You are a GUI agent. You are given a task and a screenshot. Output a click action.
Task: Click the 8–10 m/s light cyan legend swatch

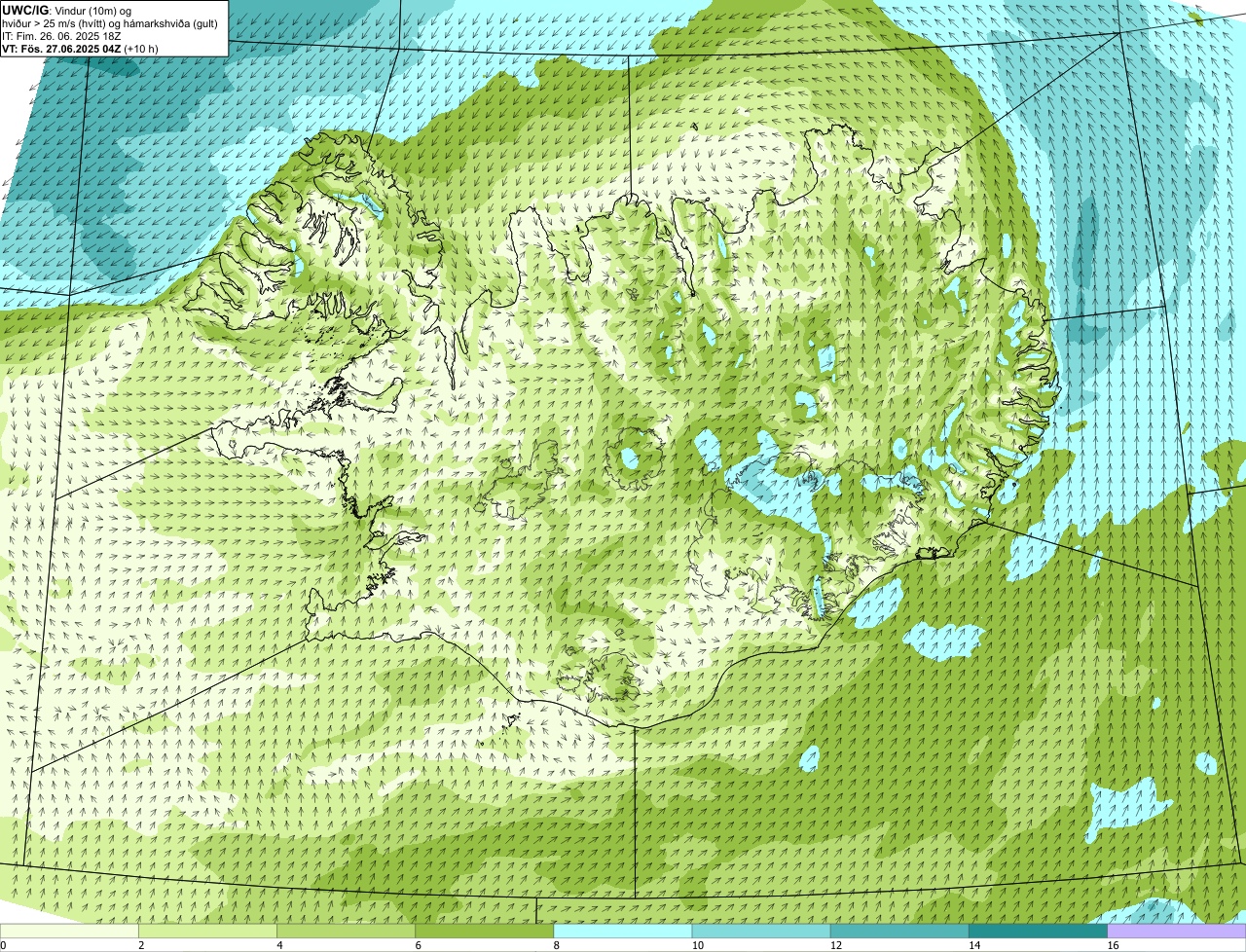623,932
